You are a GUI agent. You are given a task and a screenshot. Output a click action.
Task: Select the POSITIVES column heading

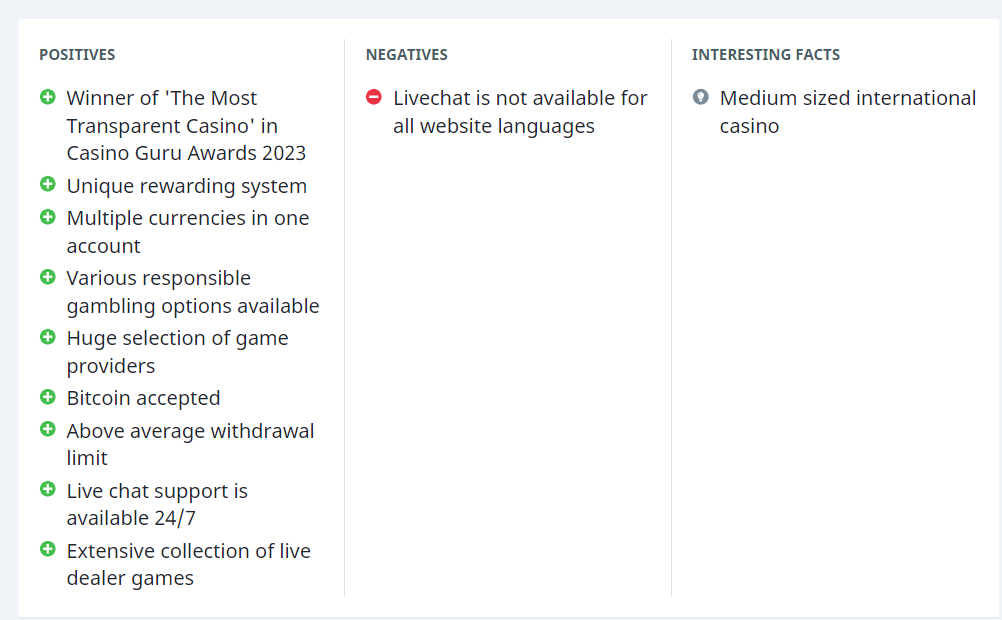77,55
